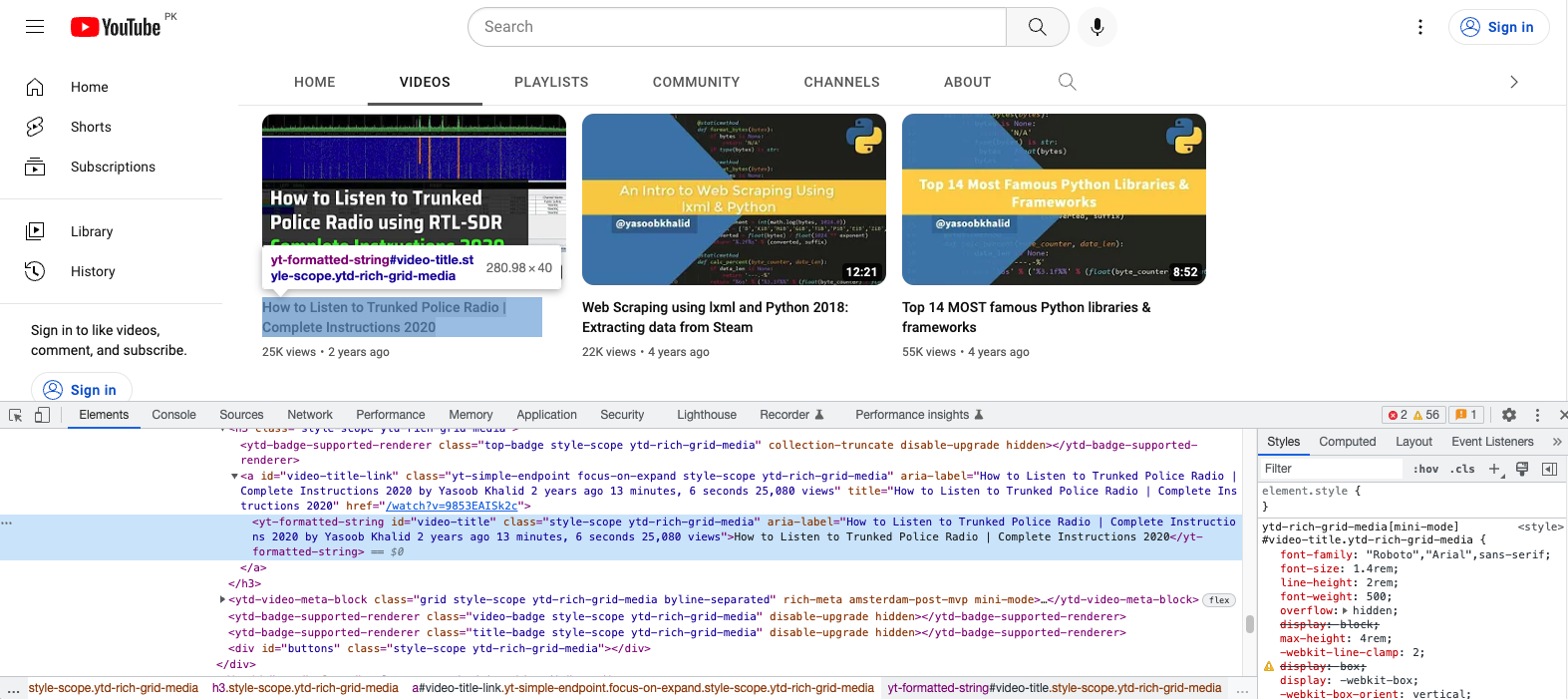Toggle the .cls element classes panel

click(1462, 469)
